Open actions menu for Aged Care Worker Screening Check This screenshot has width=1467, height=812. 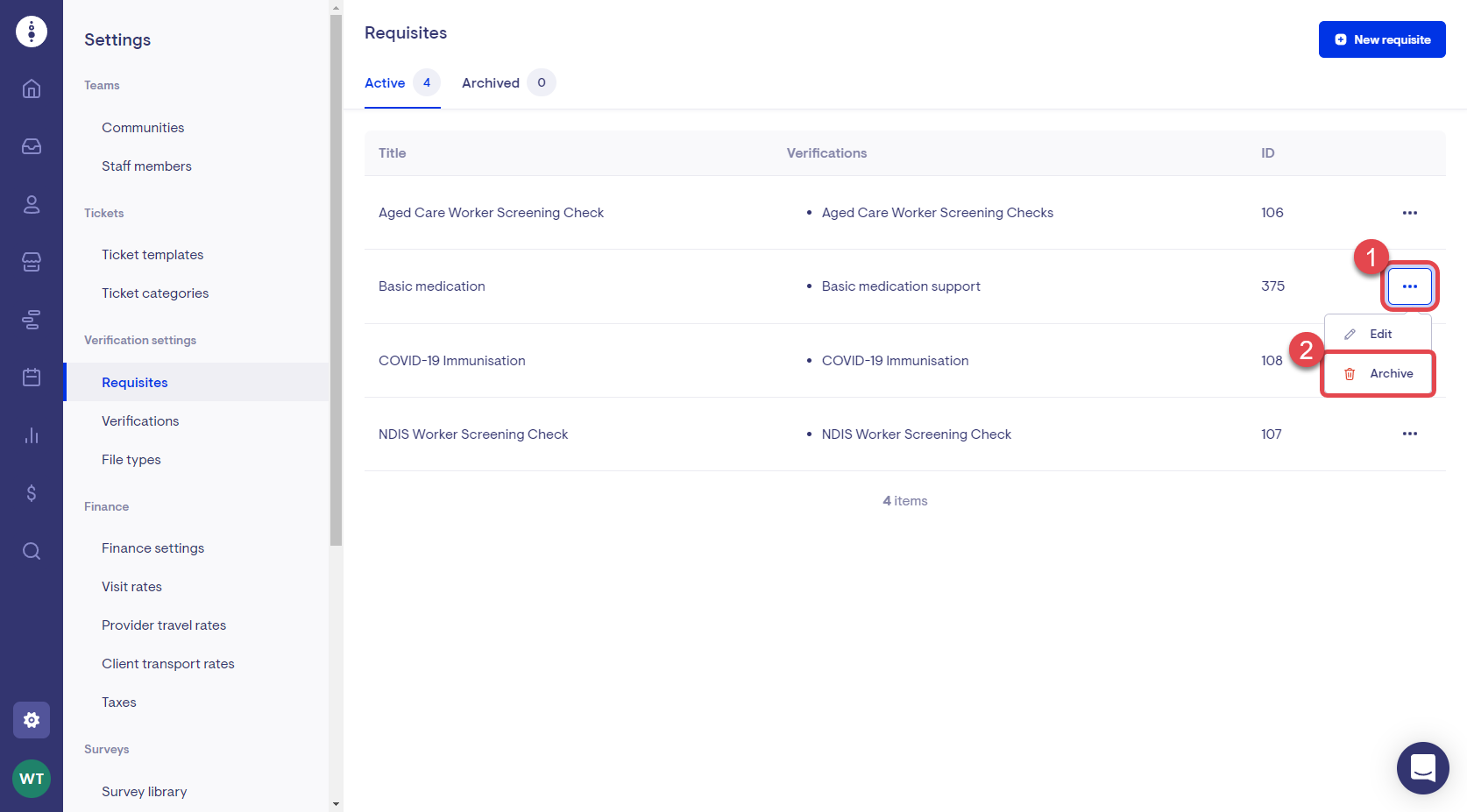(x=1409, y=213)
